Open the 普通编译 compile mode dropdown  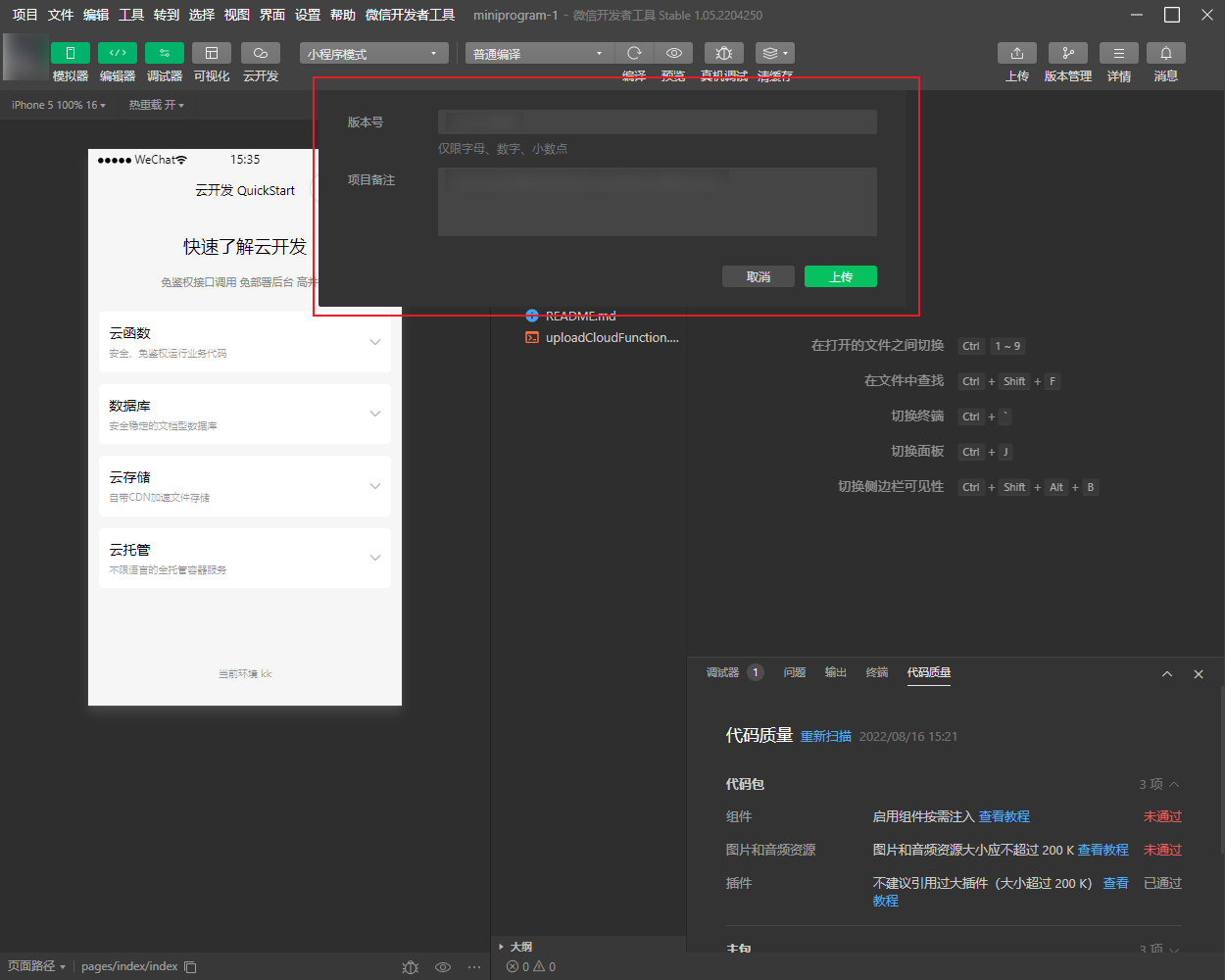pos(540,54)
